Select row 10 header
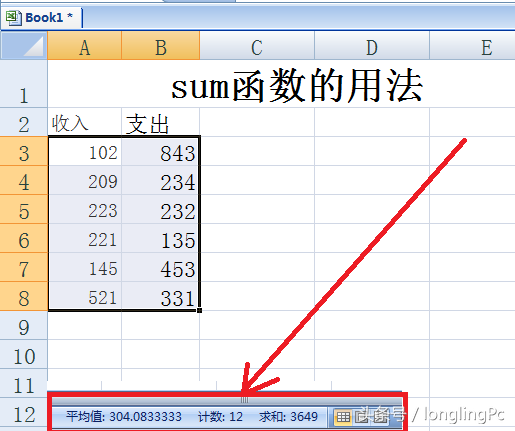Viewport: 515px width, 431px height. point(24,354)
